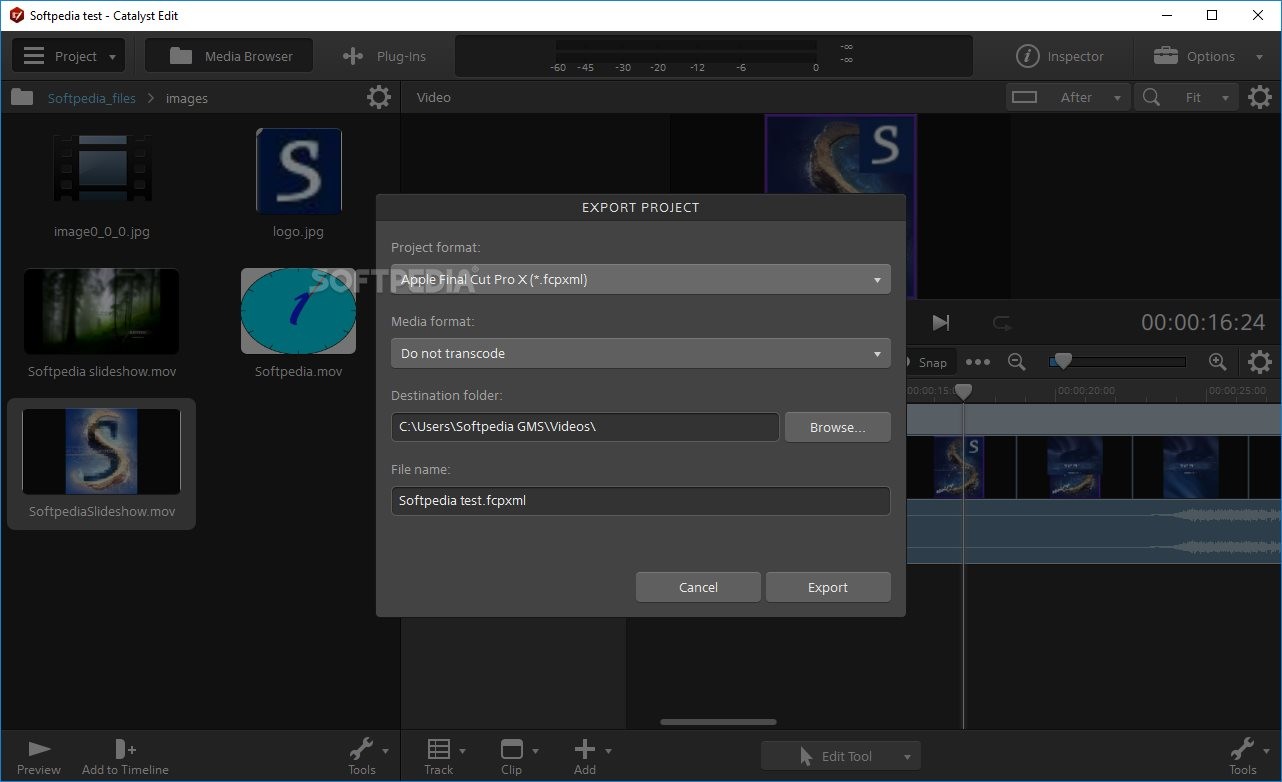Click the playhead marker on the ruler
The width and height of the screenshot is (1282, 782).
pos(963,392)
